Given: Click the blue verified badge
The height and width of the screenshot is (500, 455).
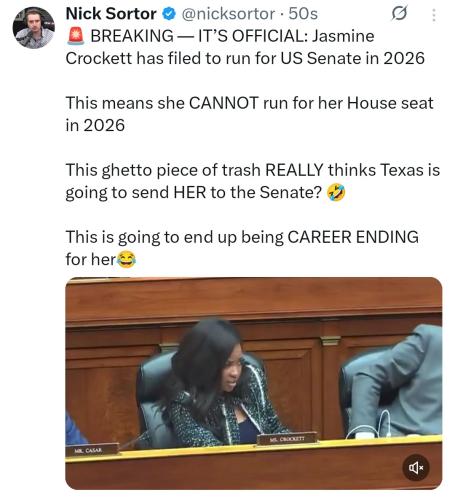Looking at the screenshot, I should click(169, 14).
